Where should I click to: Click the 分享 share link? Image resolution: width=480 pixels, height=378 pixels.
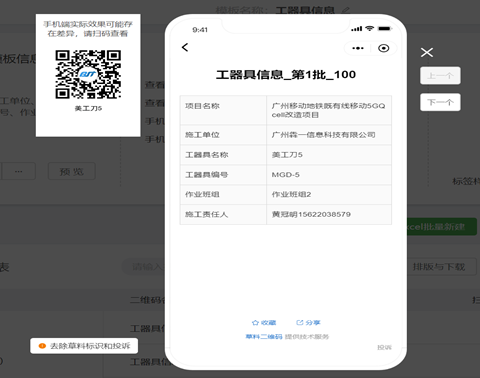pyautogui.click(x=308, y=323)
